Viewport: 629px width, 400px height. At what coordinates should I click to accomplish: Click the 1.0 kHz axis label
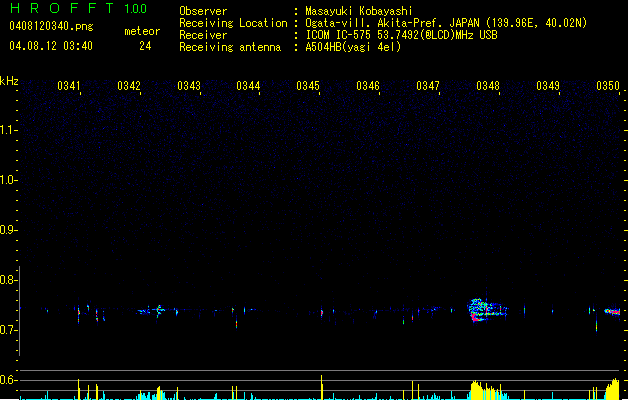pos(7,180)
